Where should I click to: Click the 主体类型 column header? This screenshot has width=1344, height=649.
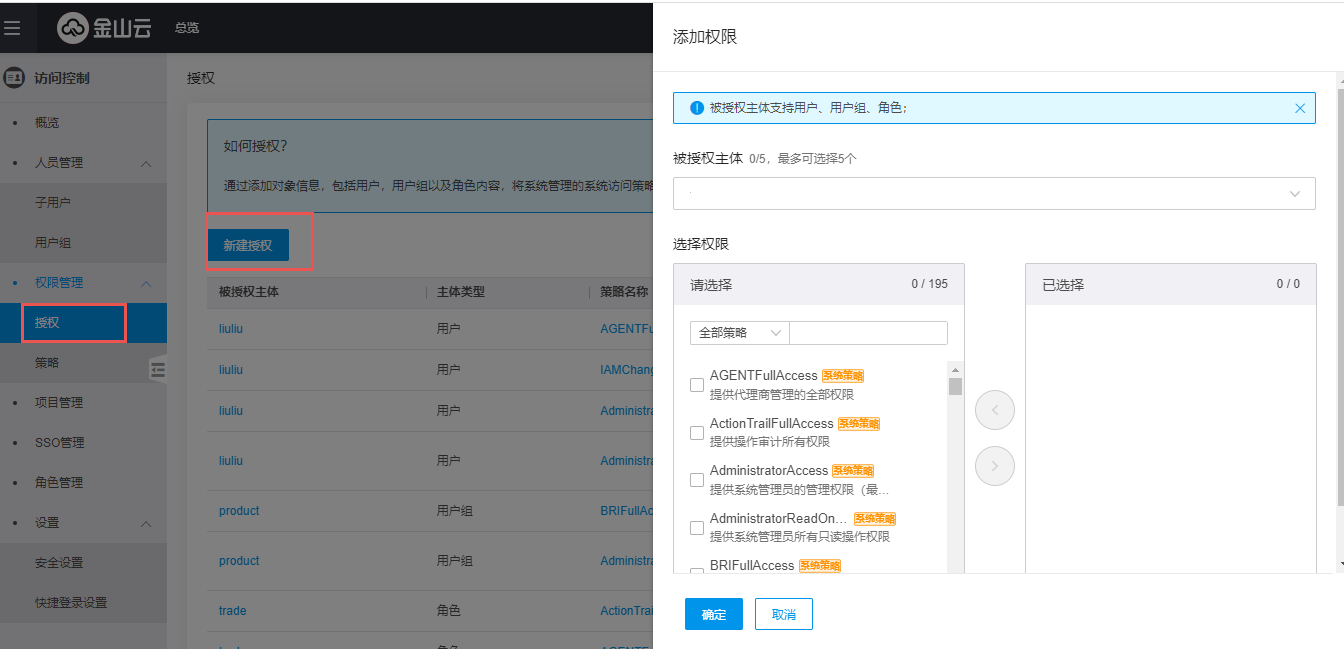[x=461, y=292]
